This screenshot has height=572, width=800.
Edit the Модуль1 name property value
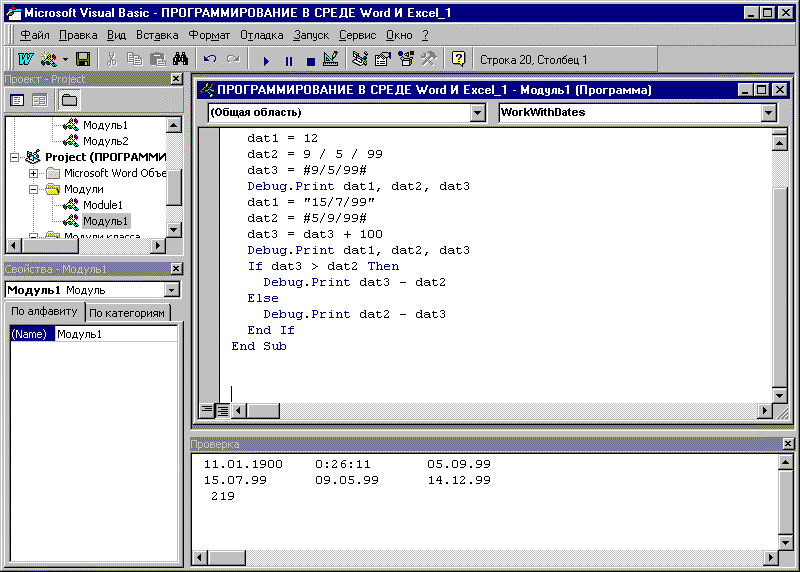click(116, 334)
